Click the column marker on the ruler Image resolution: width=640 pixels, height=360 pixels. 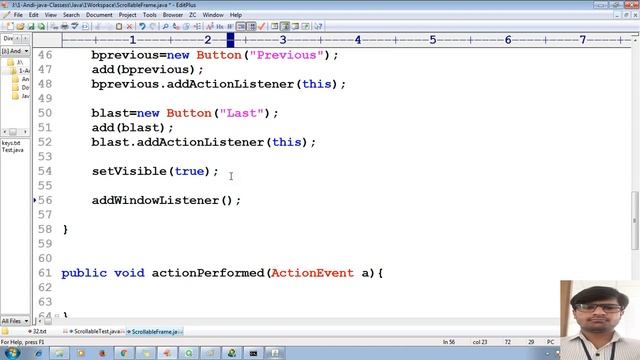[230, 40]
